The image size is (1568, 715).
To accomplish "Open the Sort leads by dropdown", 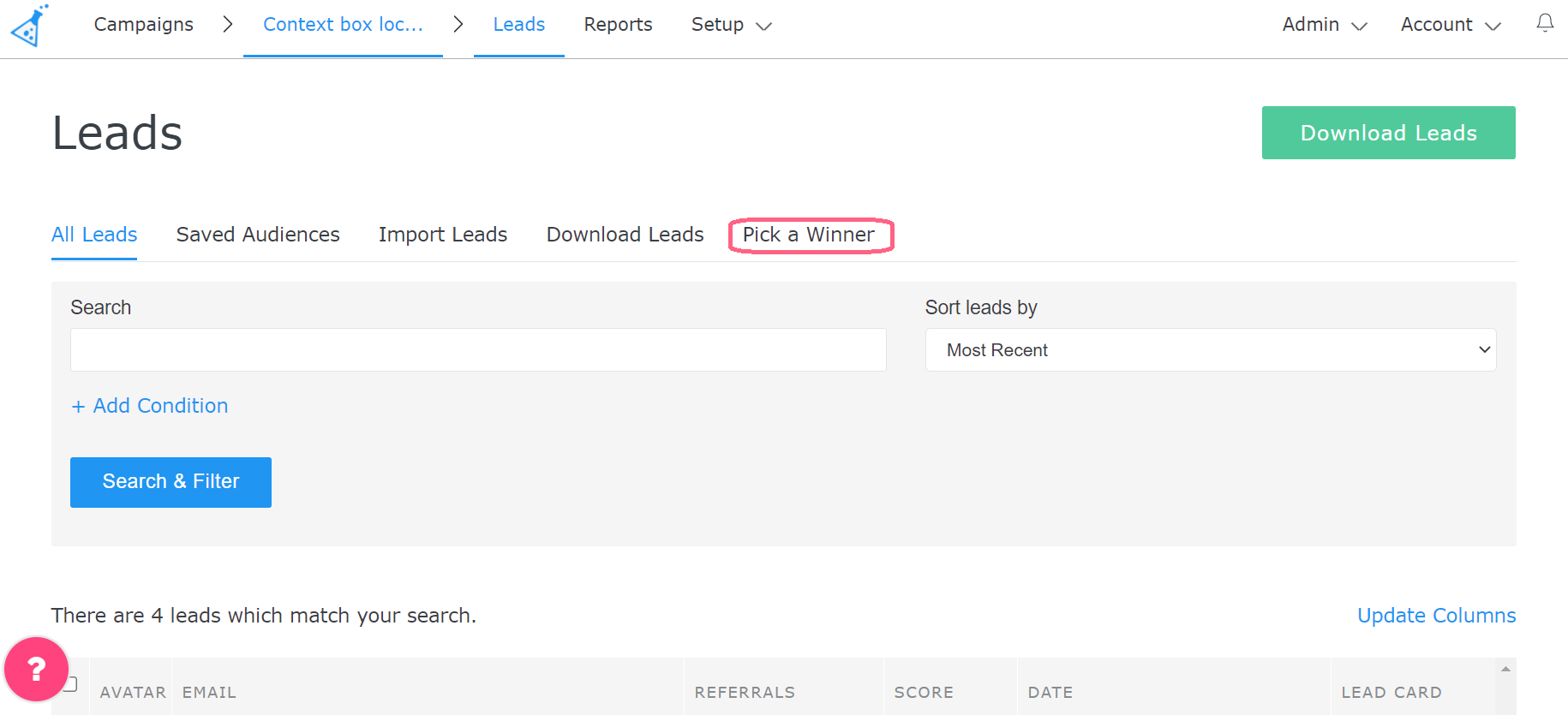I will (x=1210, y=350).
